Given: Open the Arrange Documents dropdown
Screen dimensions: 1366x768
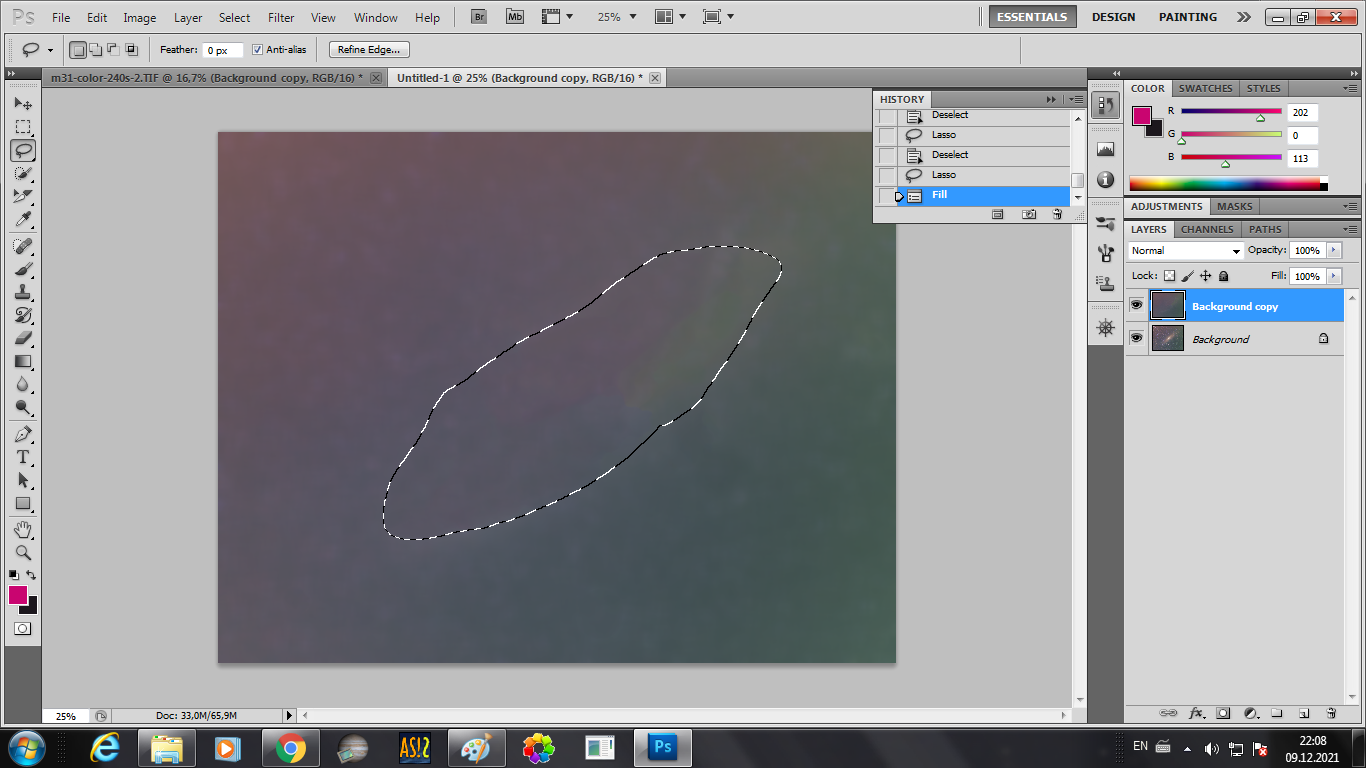Looking at the screenshot, I should (670, 17).
